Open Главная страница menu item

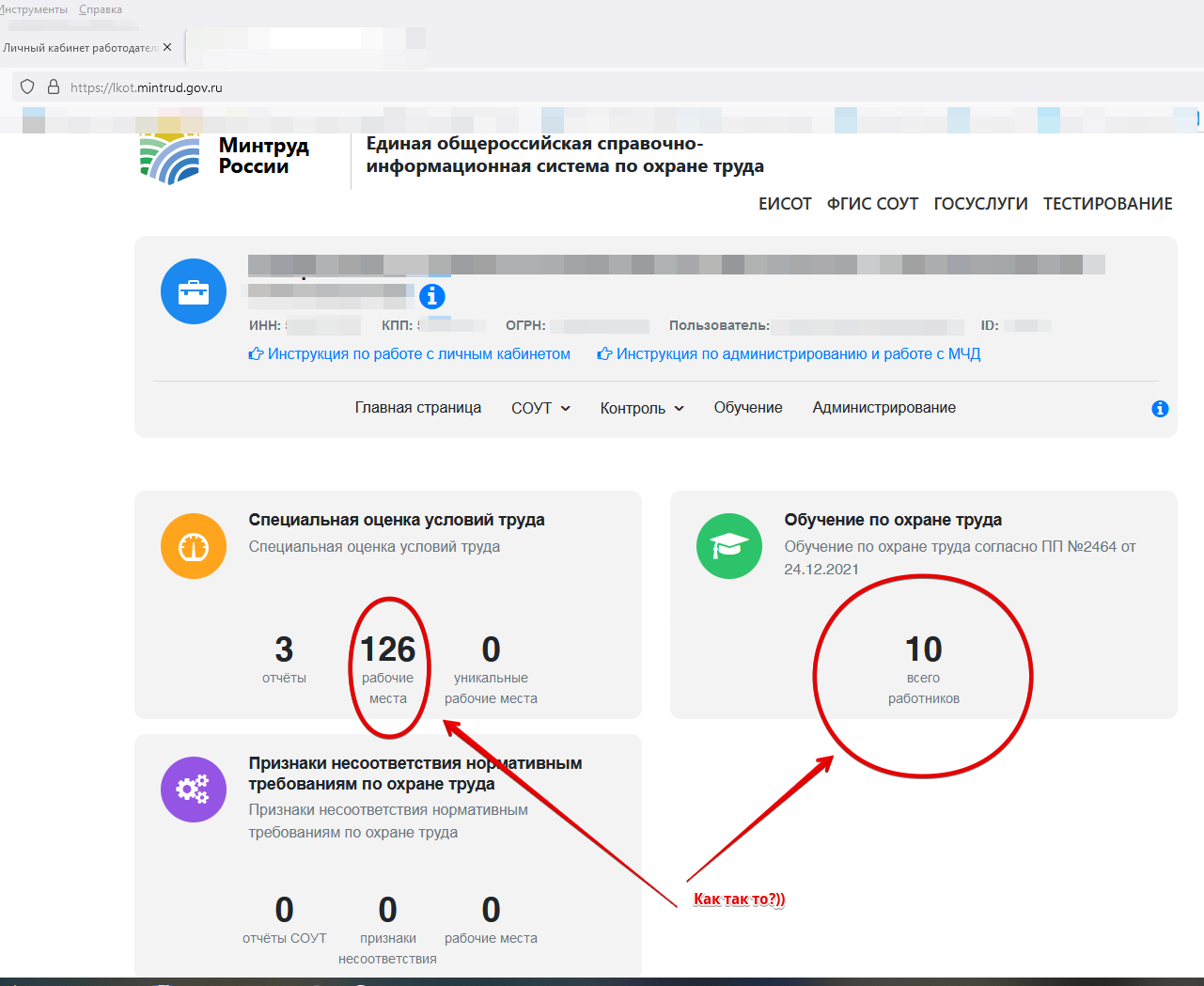click(x=418, y=408)
